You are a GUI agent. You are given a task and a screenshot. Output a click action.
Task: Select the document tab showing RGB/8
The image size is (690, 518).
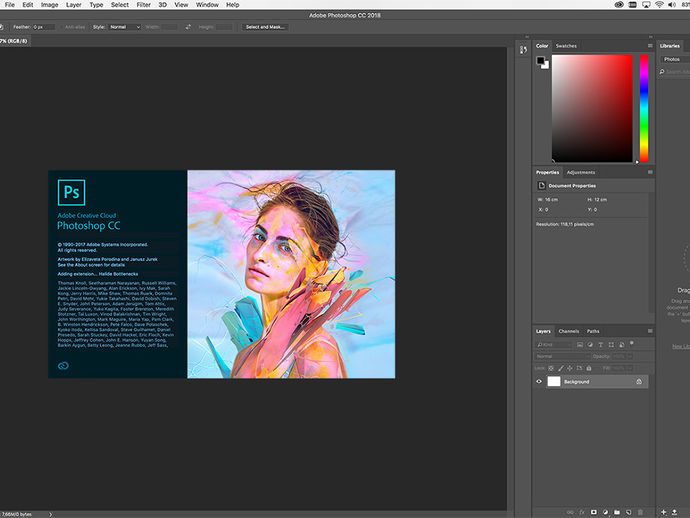15,41
